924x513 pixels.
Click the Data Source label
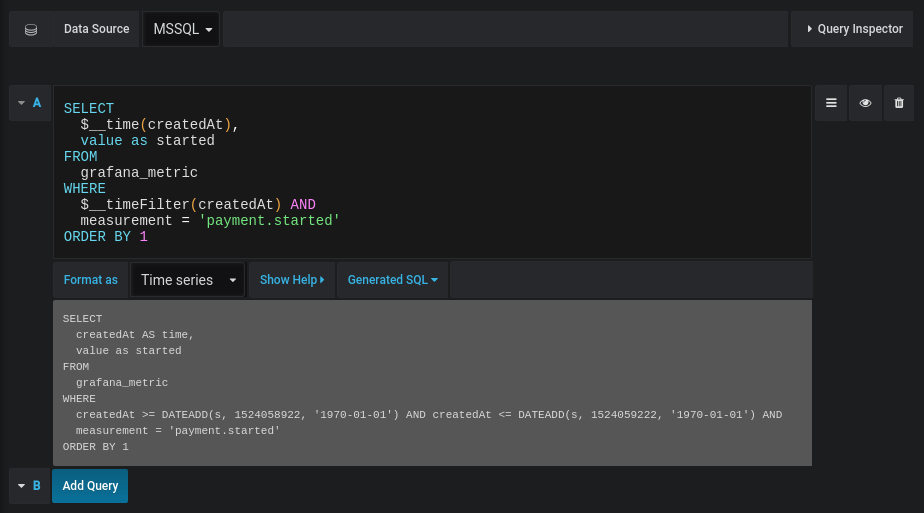pyautogui.click(x=96, y=29)
